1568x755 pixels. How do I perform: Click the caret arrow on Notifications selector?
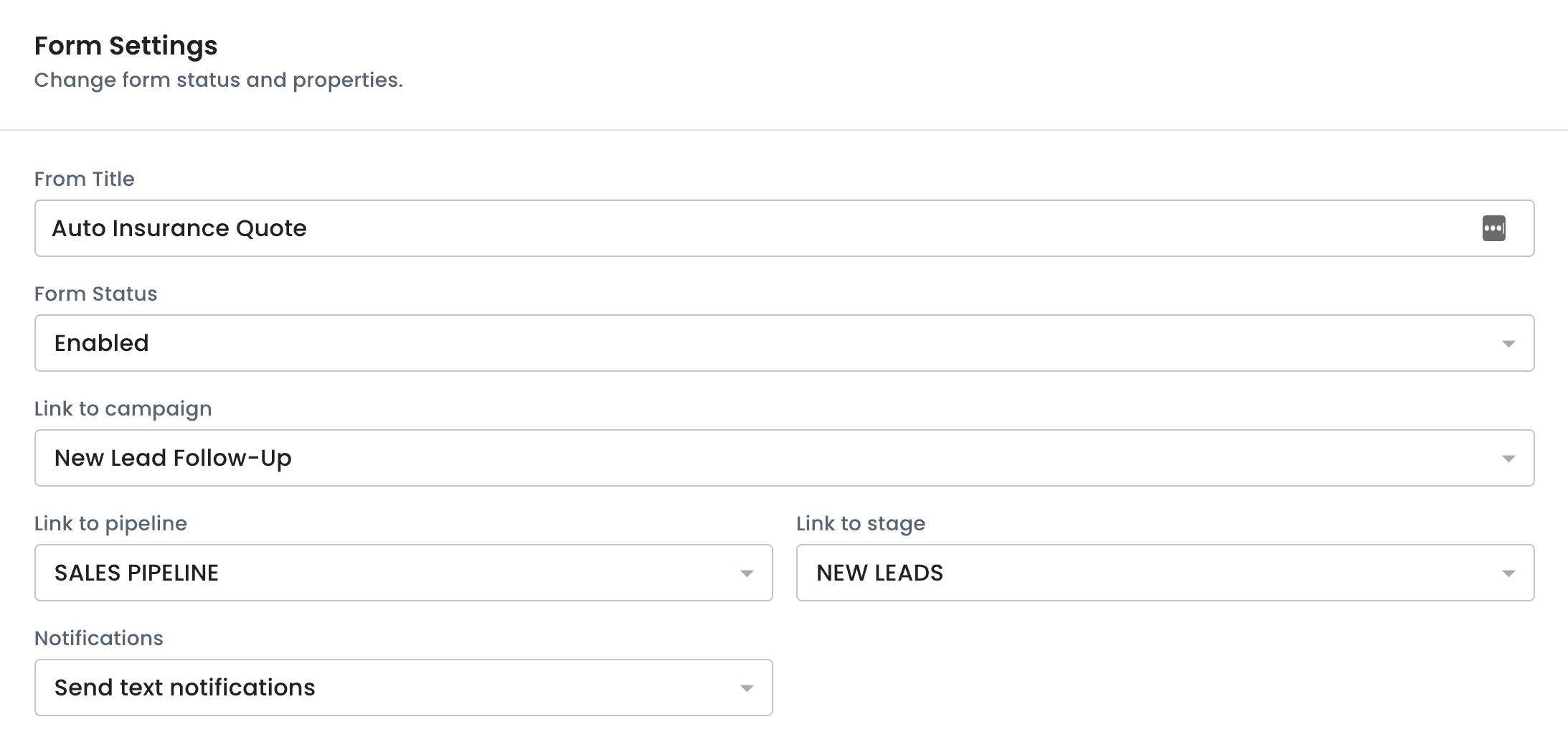coord(747,688)
